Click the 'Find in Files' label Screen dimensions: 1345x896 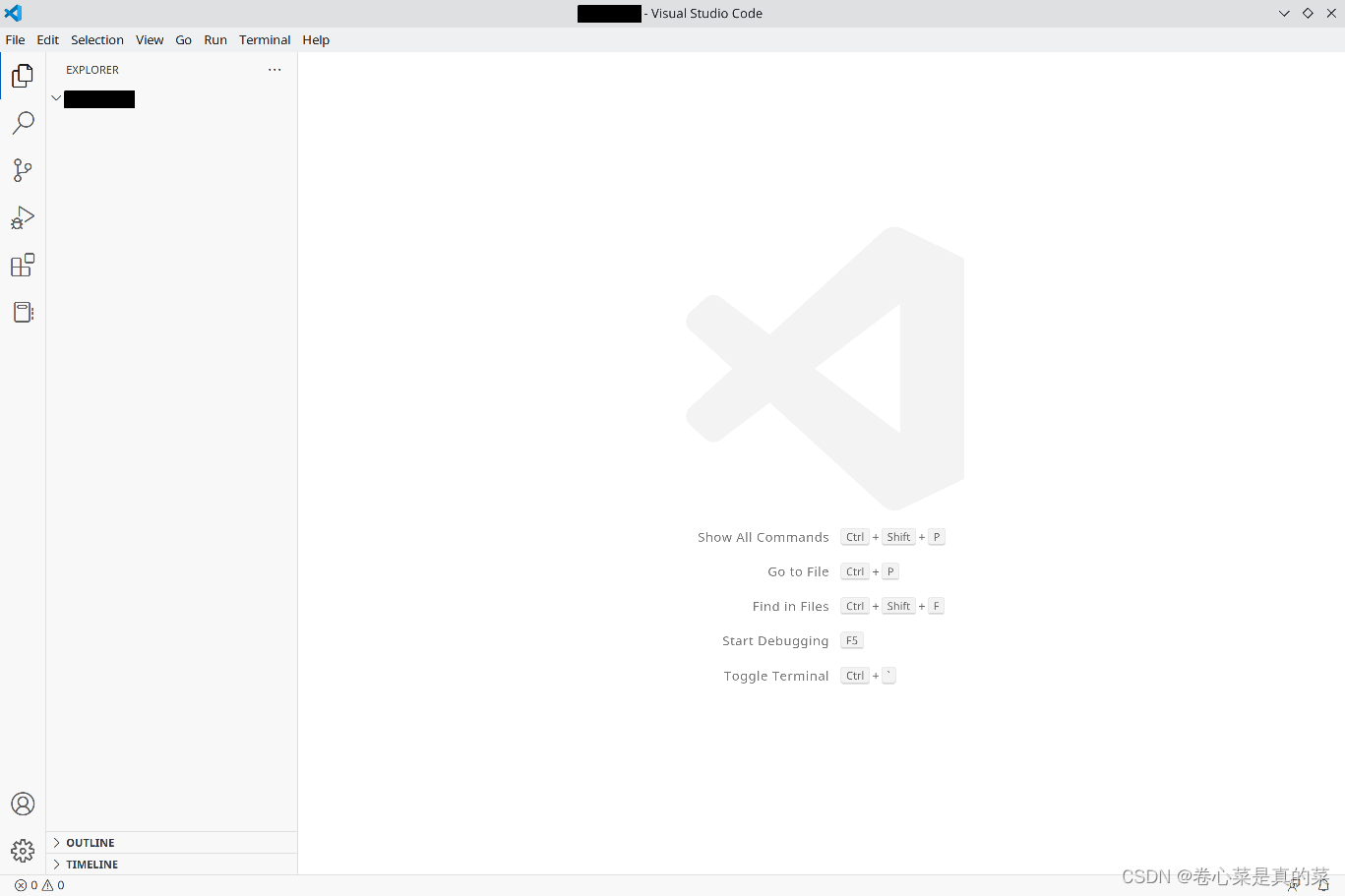(791, 606)
